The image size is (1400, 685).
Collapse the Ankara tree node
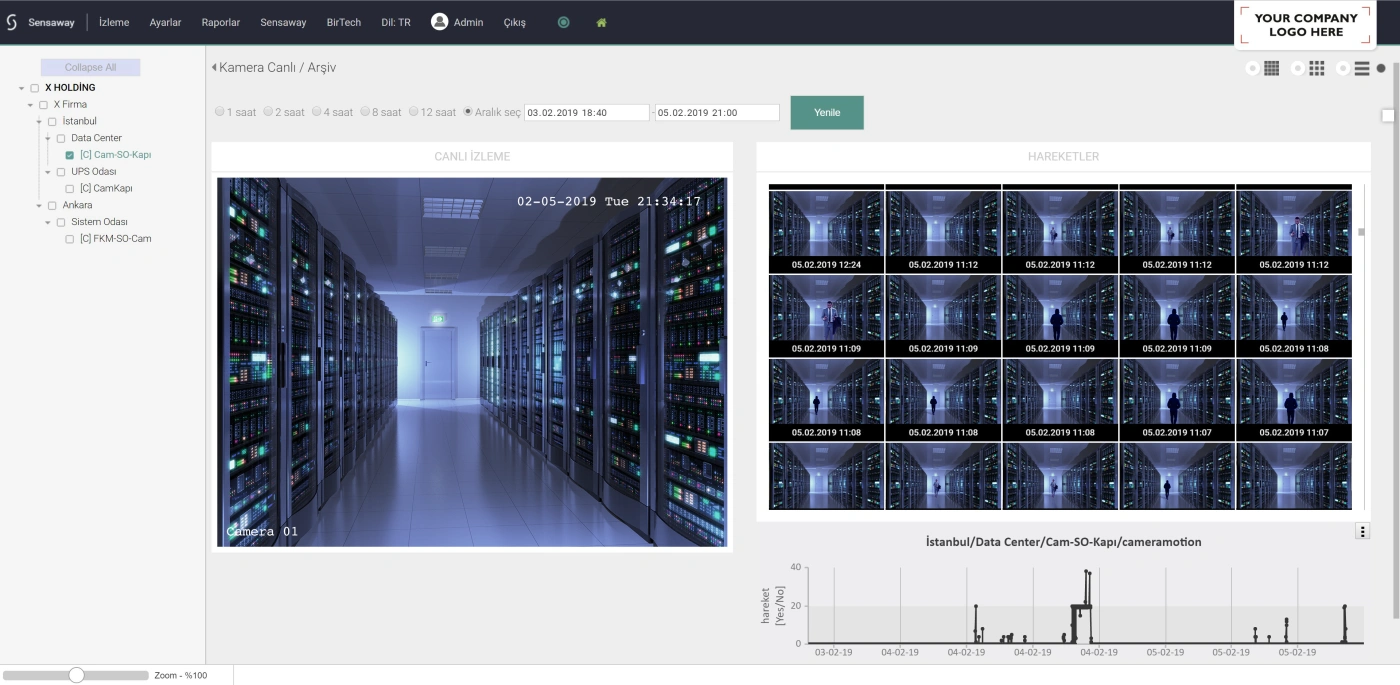point(39,205)
